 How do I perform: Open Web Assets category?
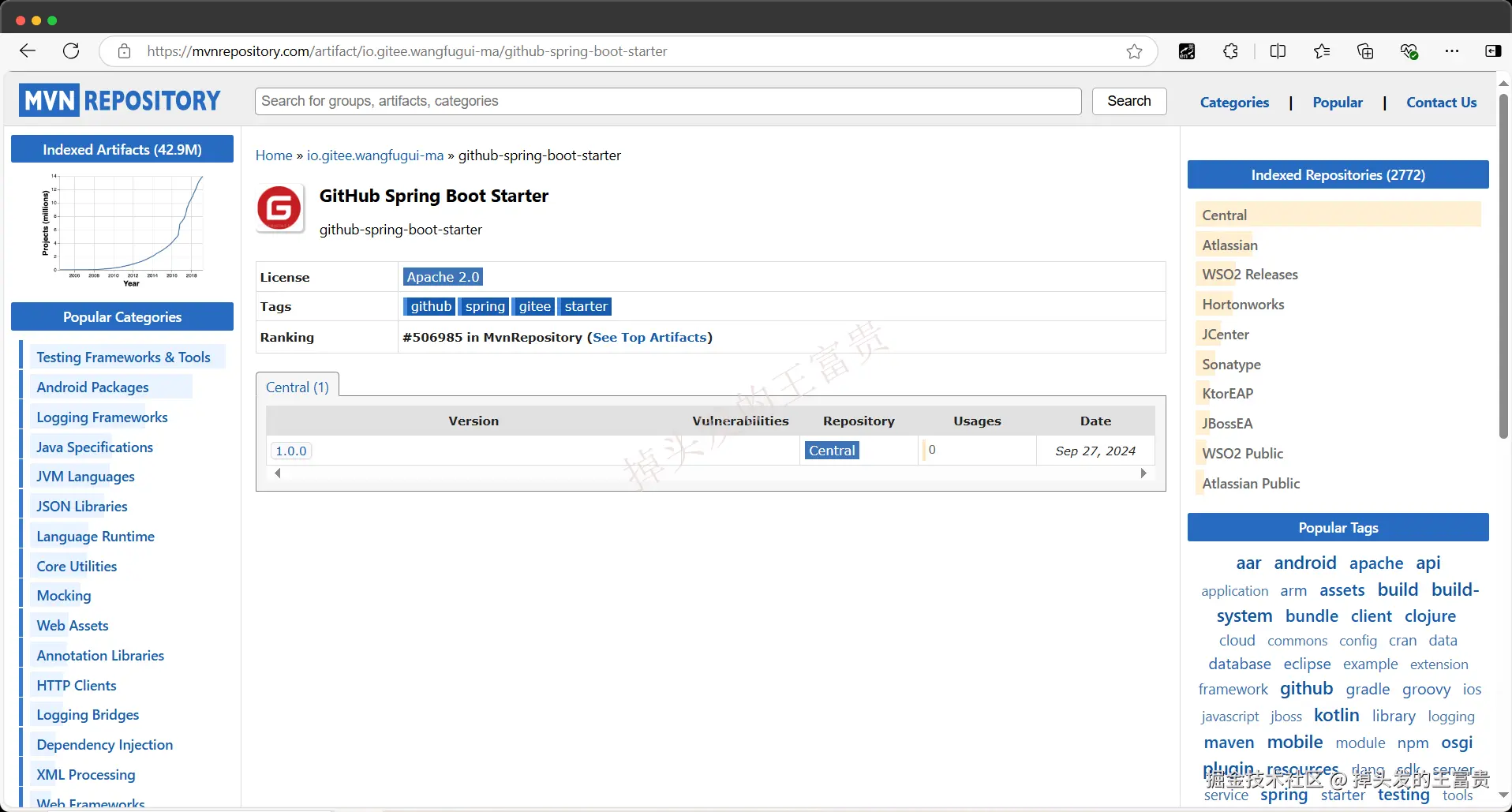click(x=73, y=626)
